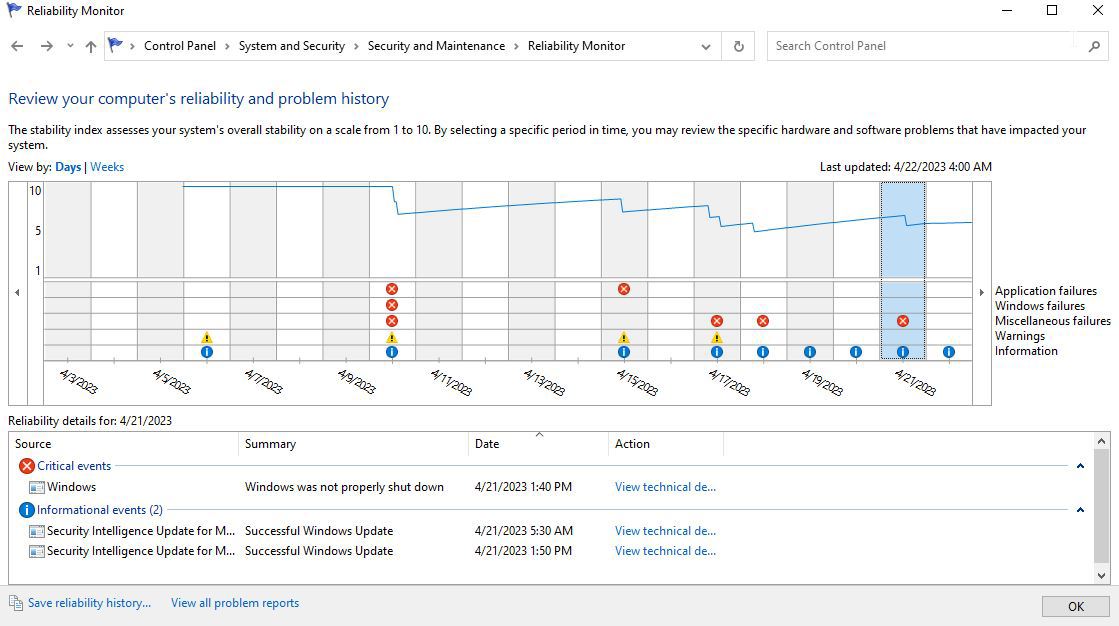Collapse the Informational events group
Viewport: 1119px width, 626px height.
tap(1080, 510)
